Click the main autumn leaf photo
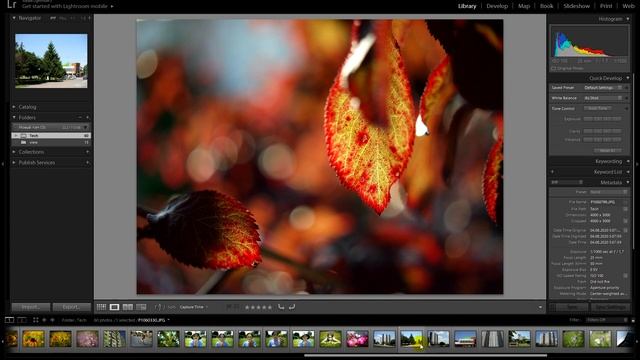 (x=320, y=157)
